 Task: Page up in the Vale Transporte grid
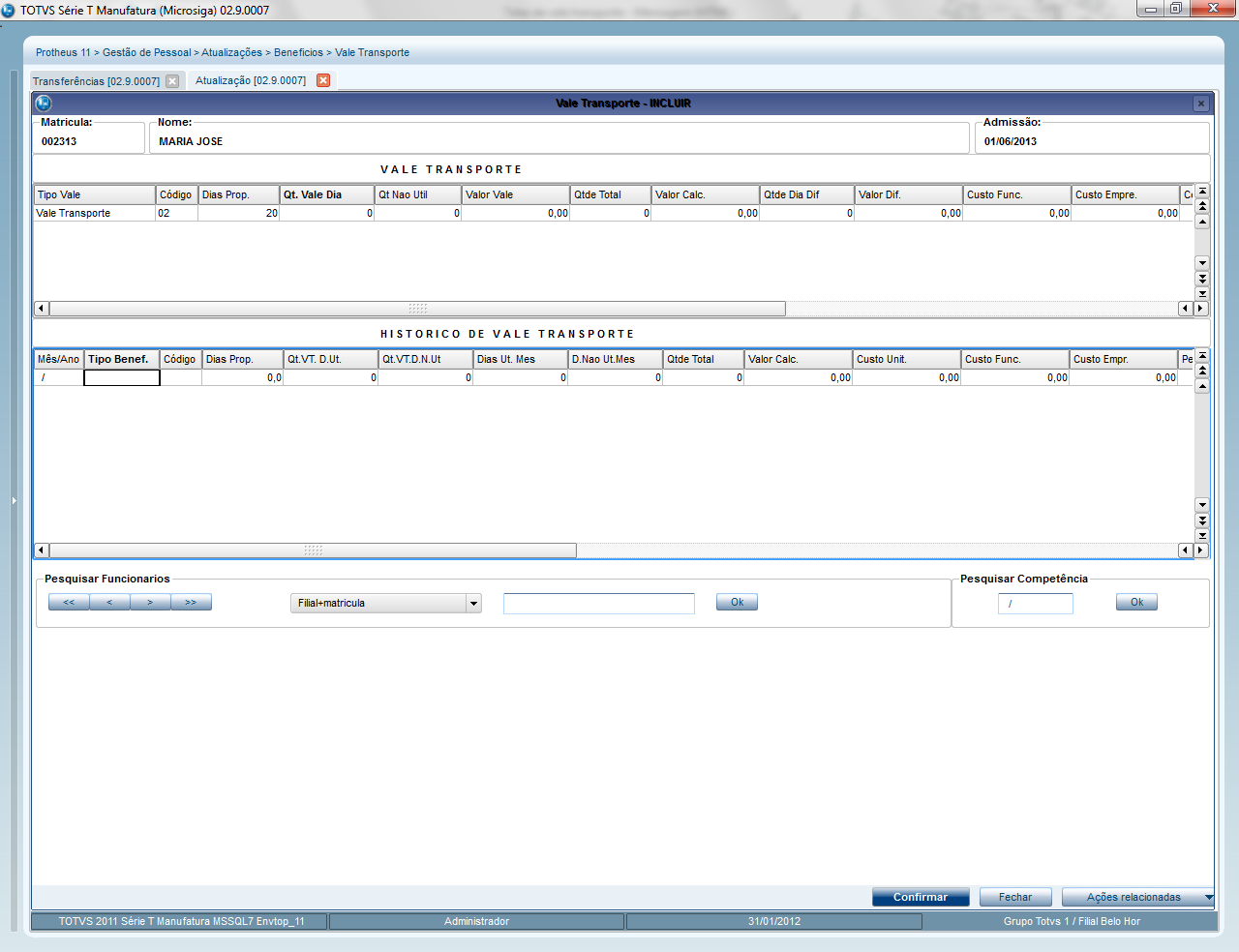(x=1202, y=206)
